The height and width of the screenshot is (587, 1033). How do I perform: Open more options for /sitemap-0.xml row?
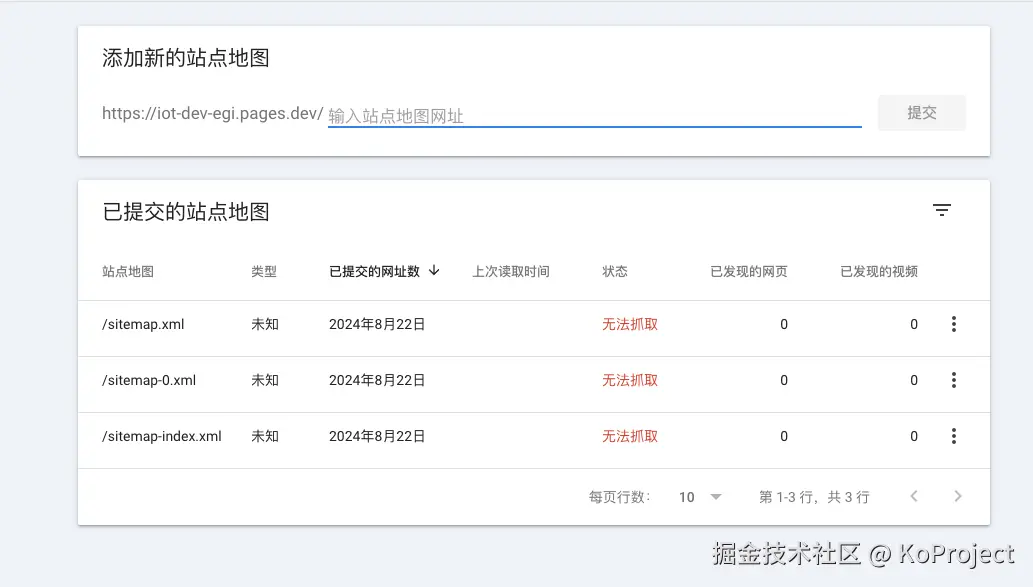pos(954,380)
